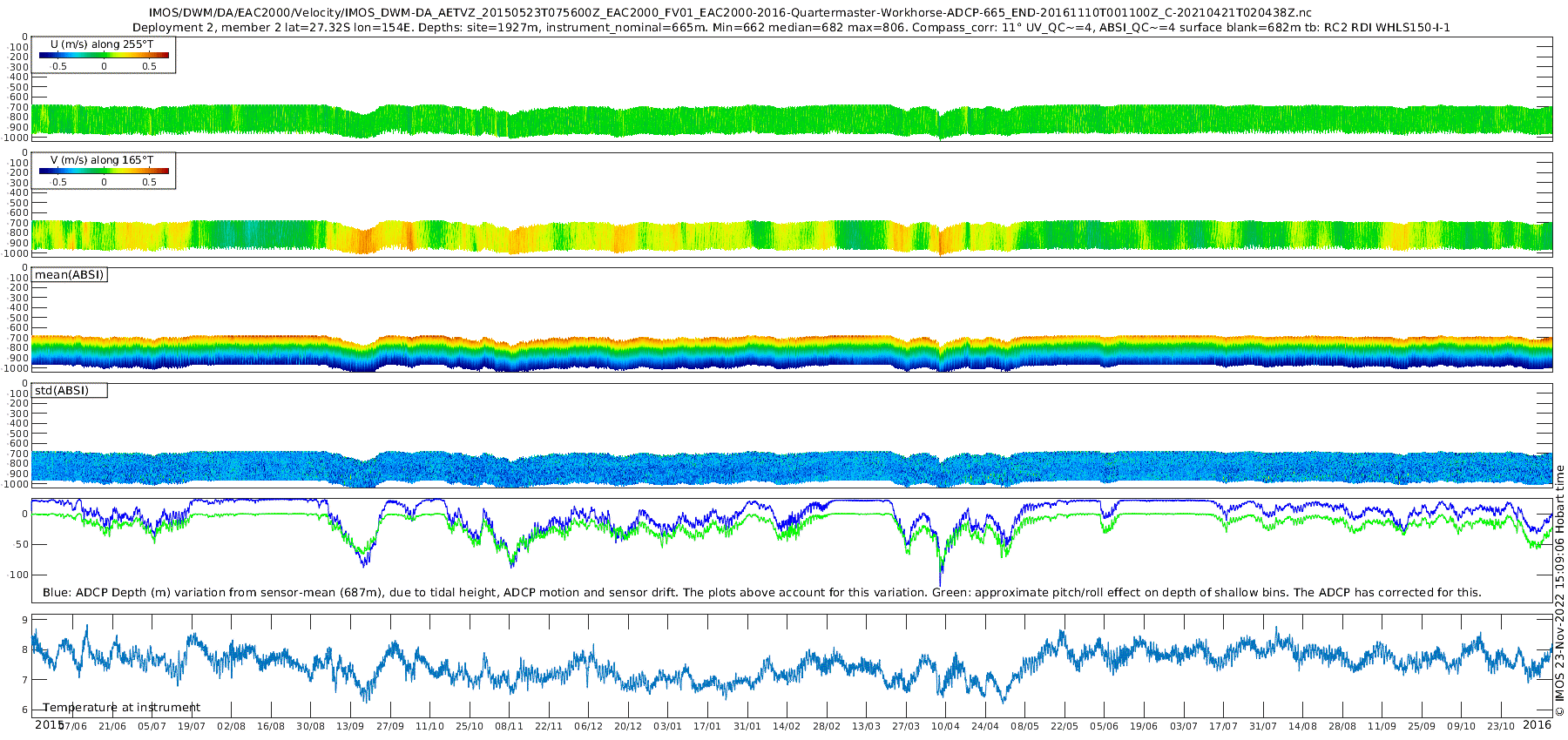Click the U velocity colorbar in the legend
The image size is (1568, 740).
pyautogui.click(x=104, y=55)
